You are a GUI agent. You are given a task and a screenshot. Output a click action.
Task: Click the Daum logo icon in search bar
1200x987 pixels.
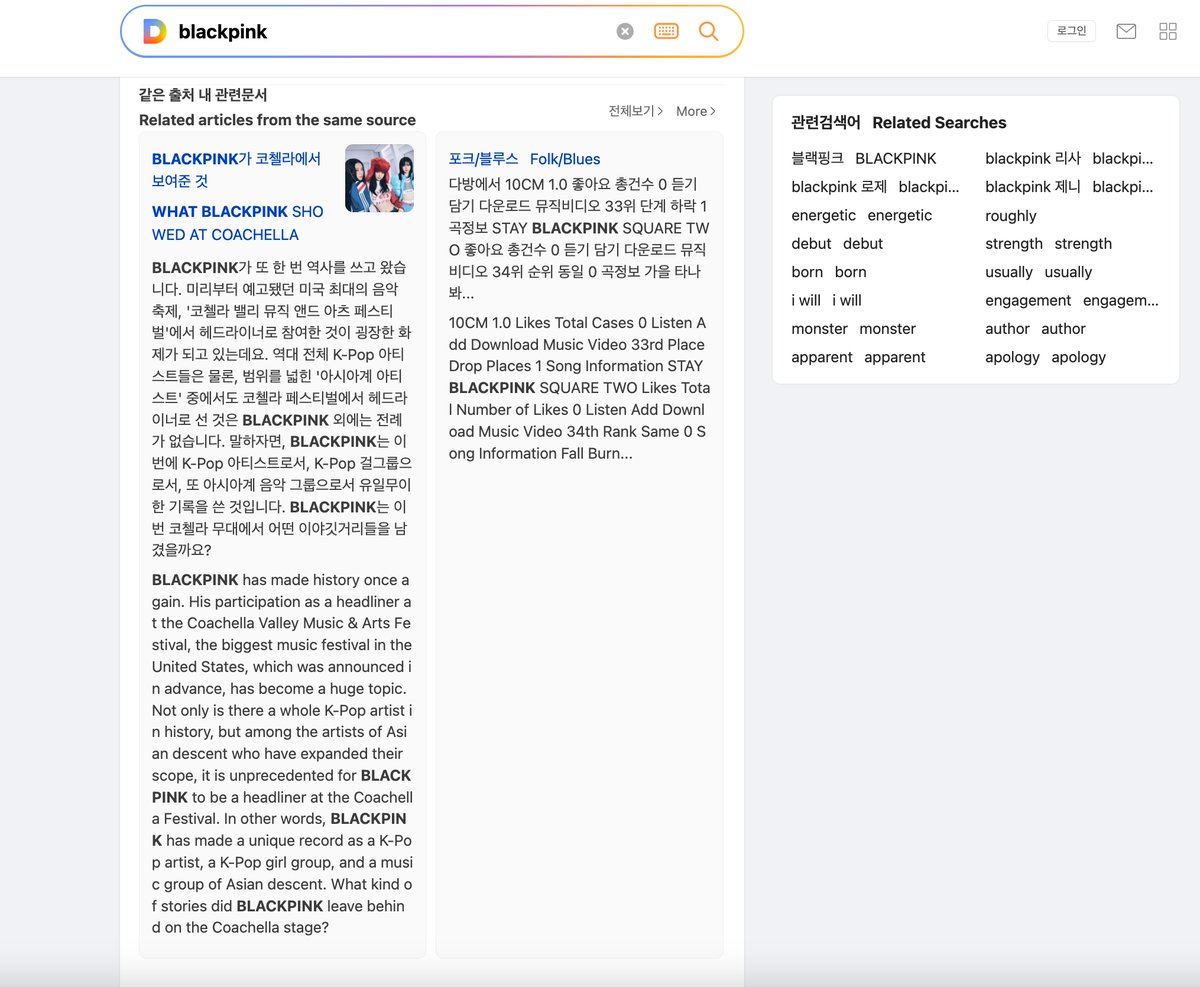coord(154,31)
